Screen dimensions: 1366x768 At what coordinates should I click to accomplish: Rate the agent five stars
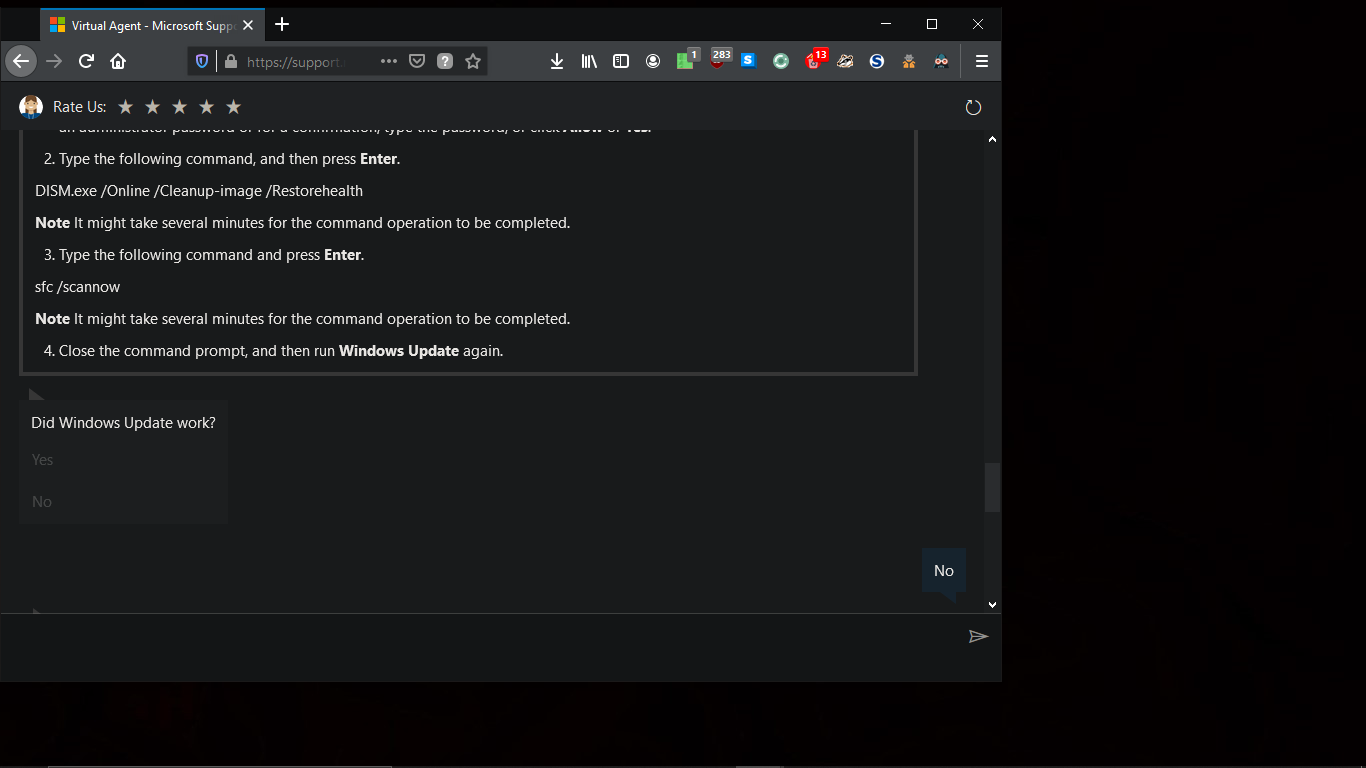(233, 107)
